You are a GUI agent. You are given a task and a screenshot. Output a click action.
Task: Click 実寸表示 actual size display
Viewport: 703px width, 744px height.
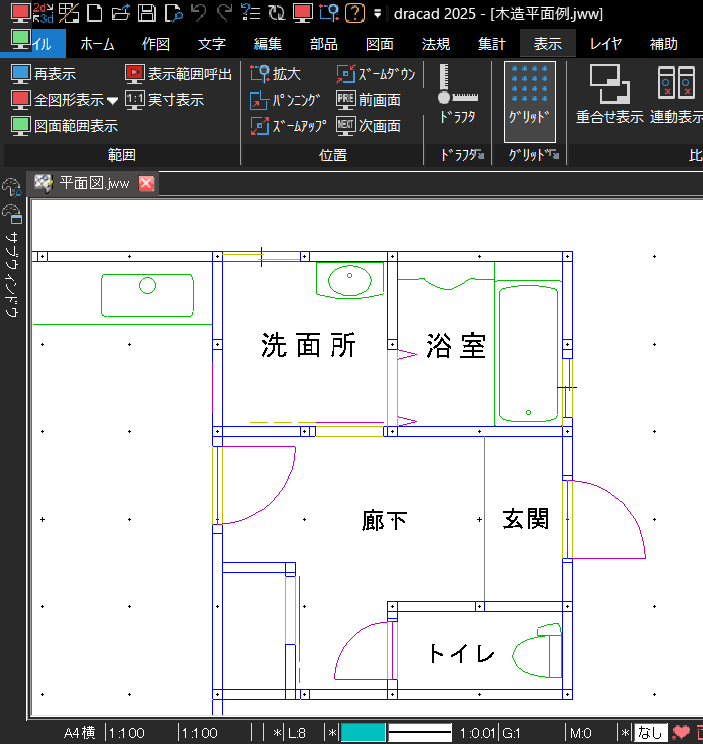pyautogui.click(x=165, y=100)
